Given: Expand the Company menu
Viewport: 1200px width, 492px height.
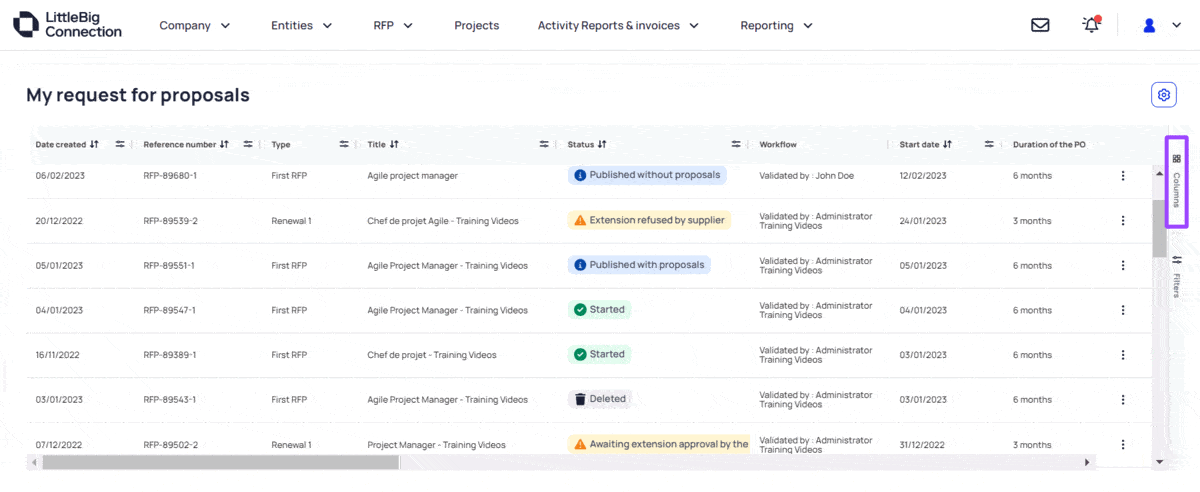Looking at the screenshot, I should click(195, 26).
